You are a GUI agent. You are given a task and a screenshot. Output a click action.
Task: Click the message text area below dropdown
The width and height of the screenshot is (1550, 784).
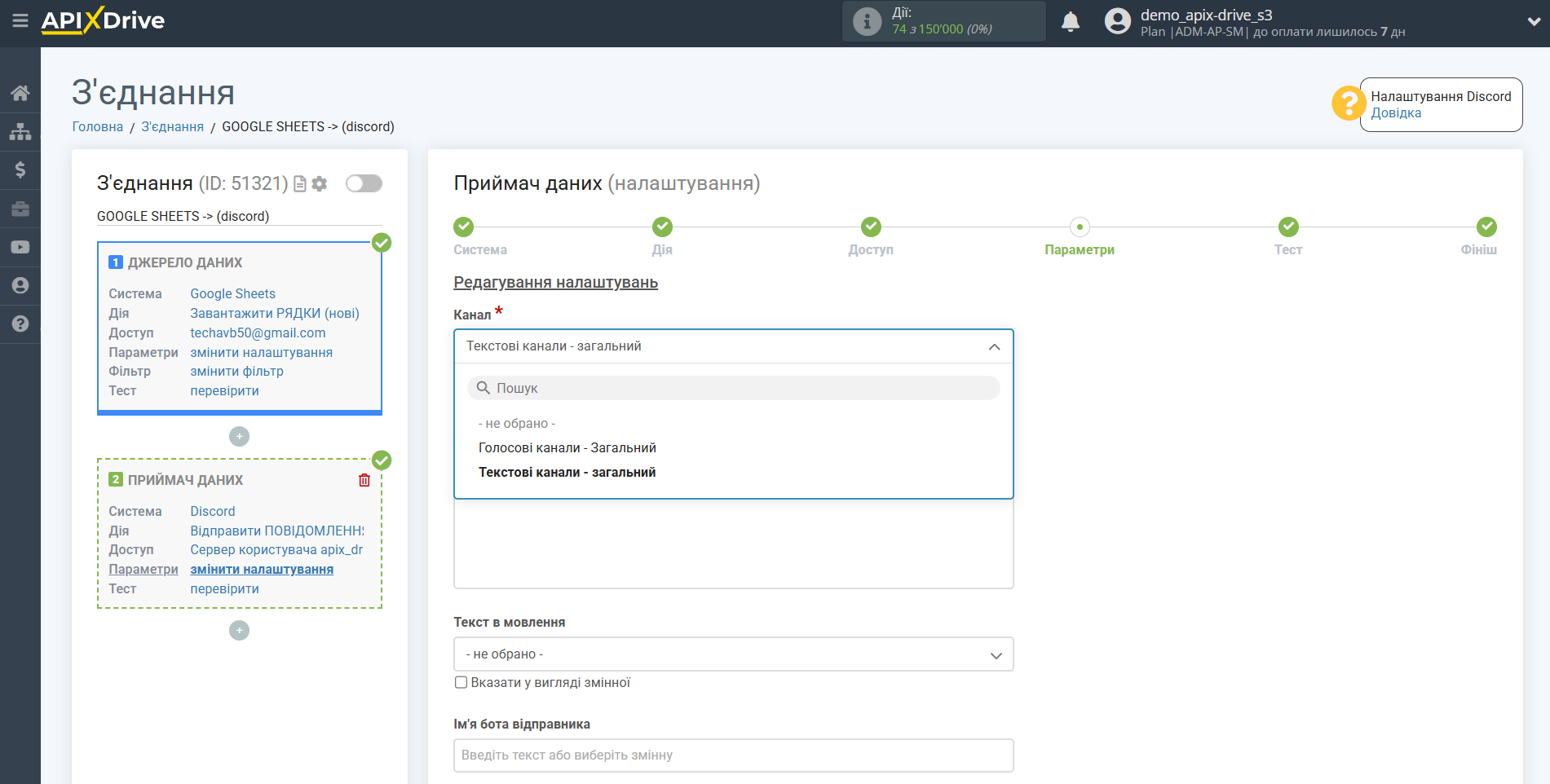(x=733, y=544)
